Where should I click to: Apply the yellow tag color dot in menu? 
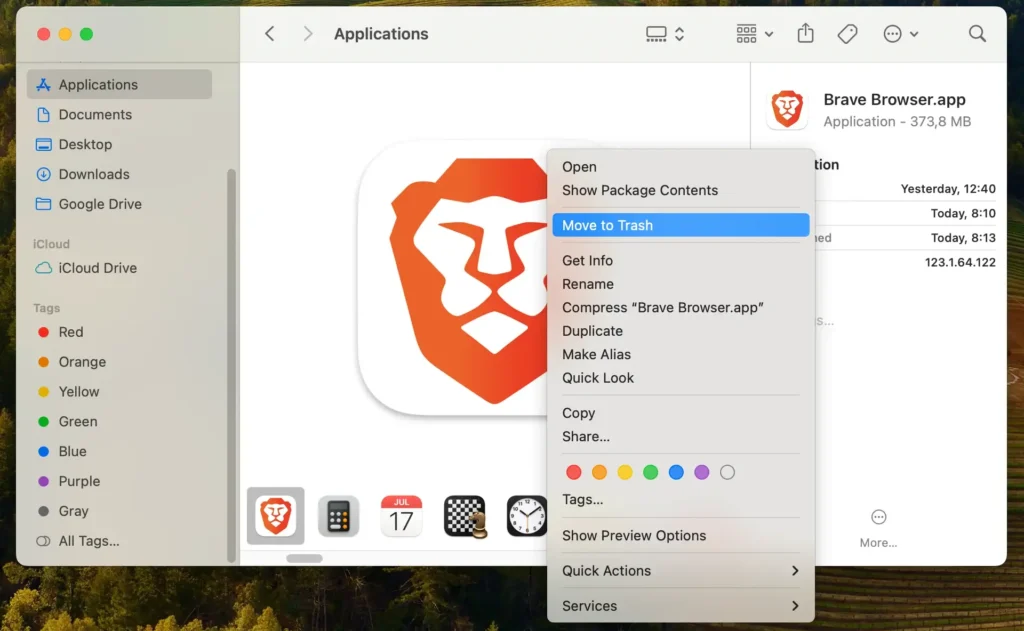click(625, 472)
